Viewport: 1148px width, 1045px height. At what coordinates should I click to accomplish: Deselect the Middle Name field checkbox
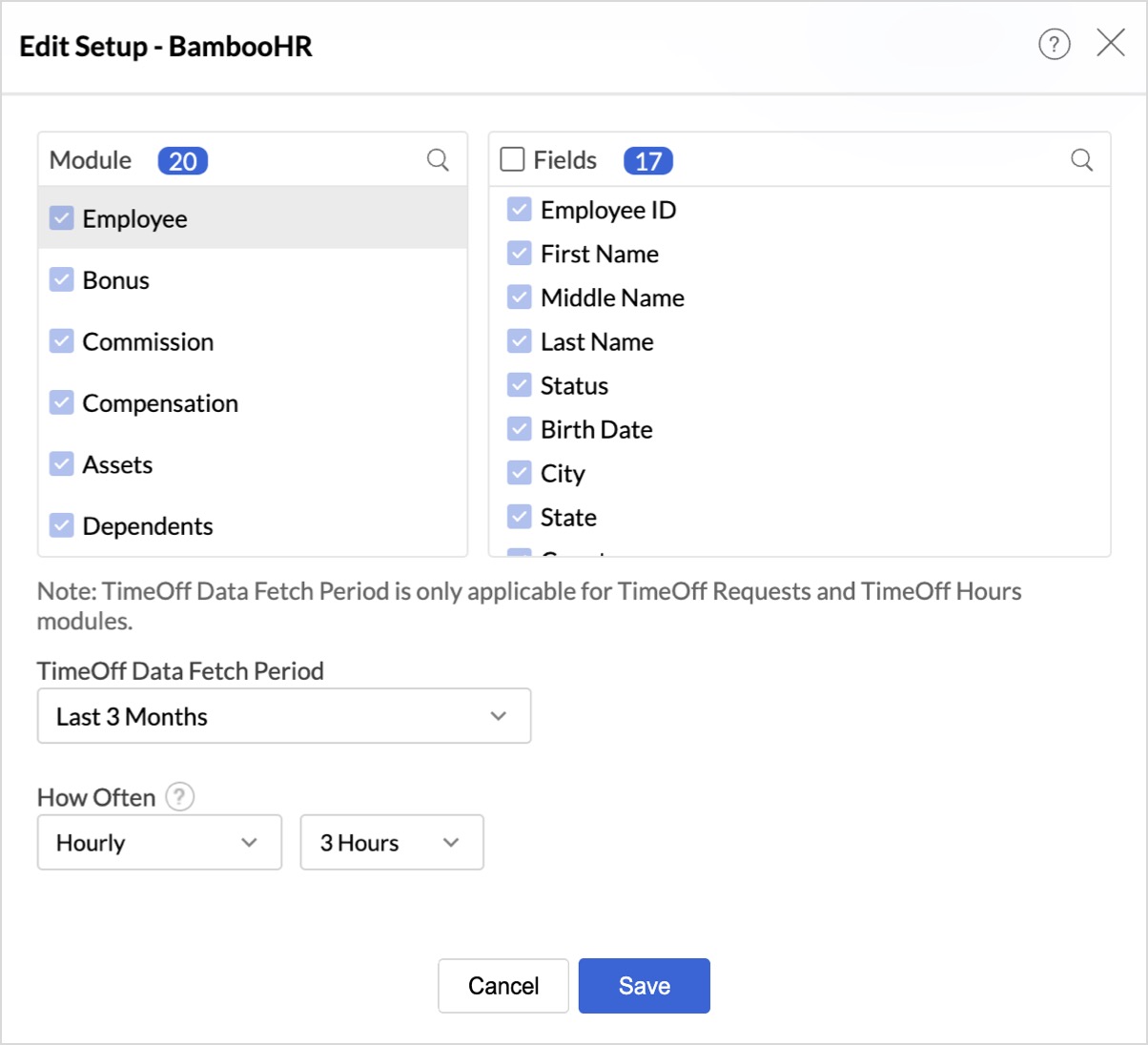(x=520, y=297)
